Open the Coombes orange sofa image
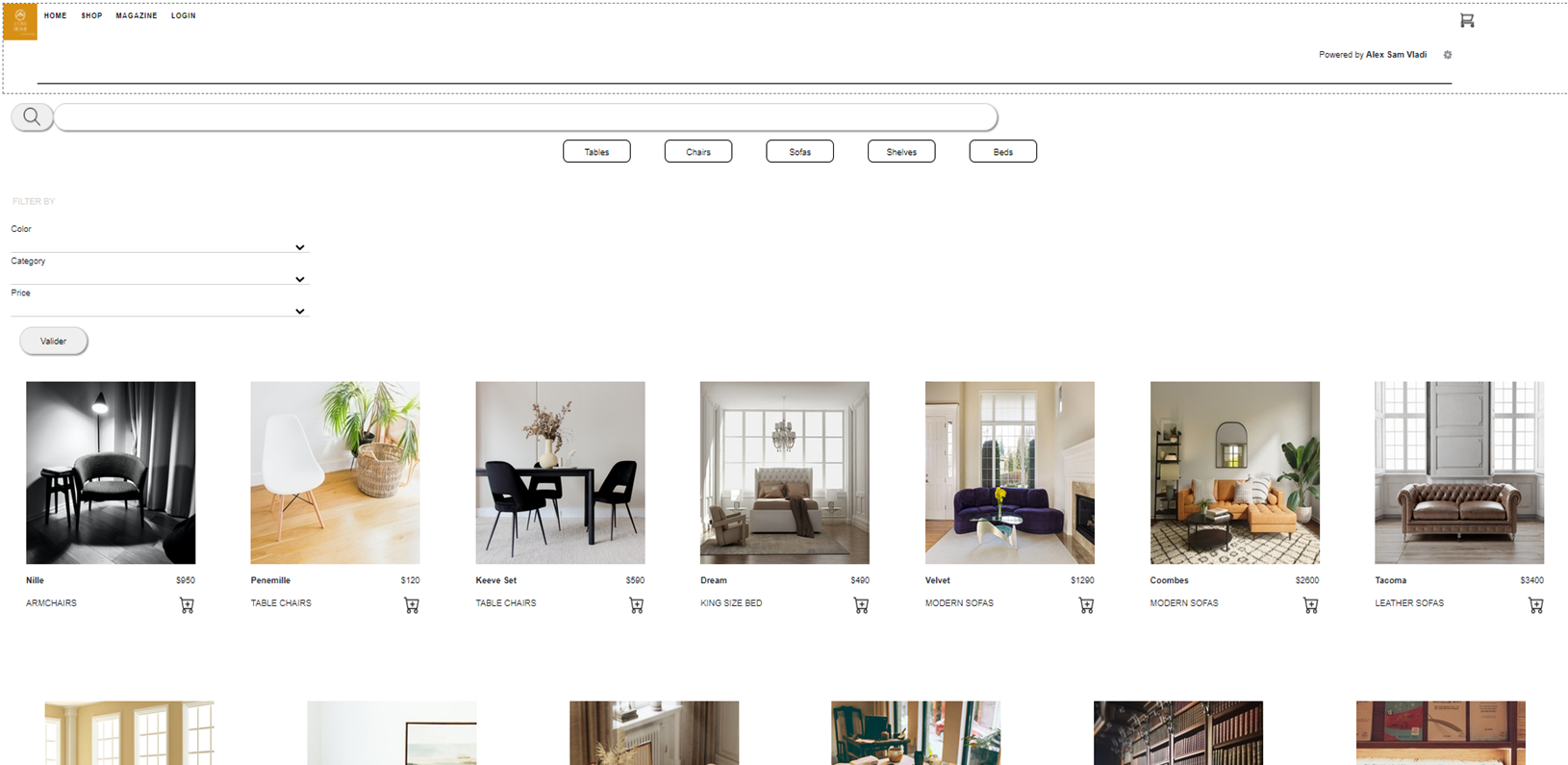The width and height of the screenshot is (1568, 765). (1235, 472)
